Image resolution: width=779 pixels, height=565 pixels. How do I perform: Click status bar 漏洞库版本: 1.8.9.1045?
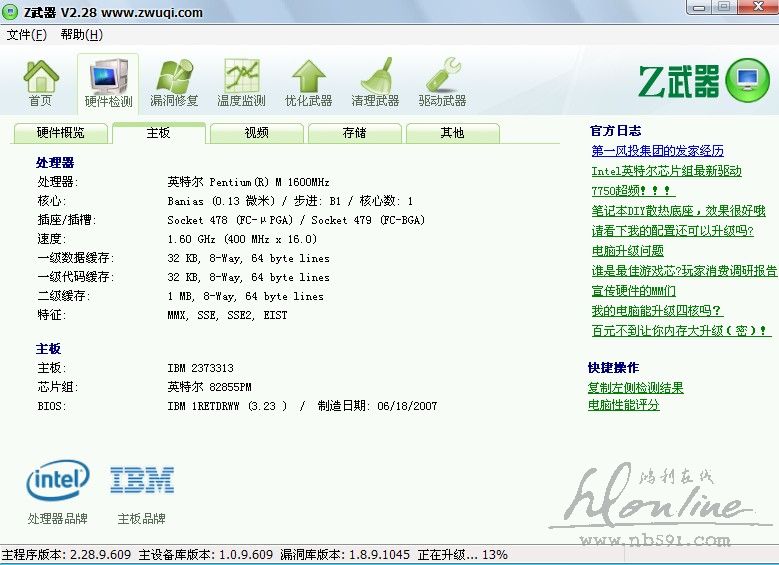click(345, 555)
